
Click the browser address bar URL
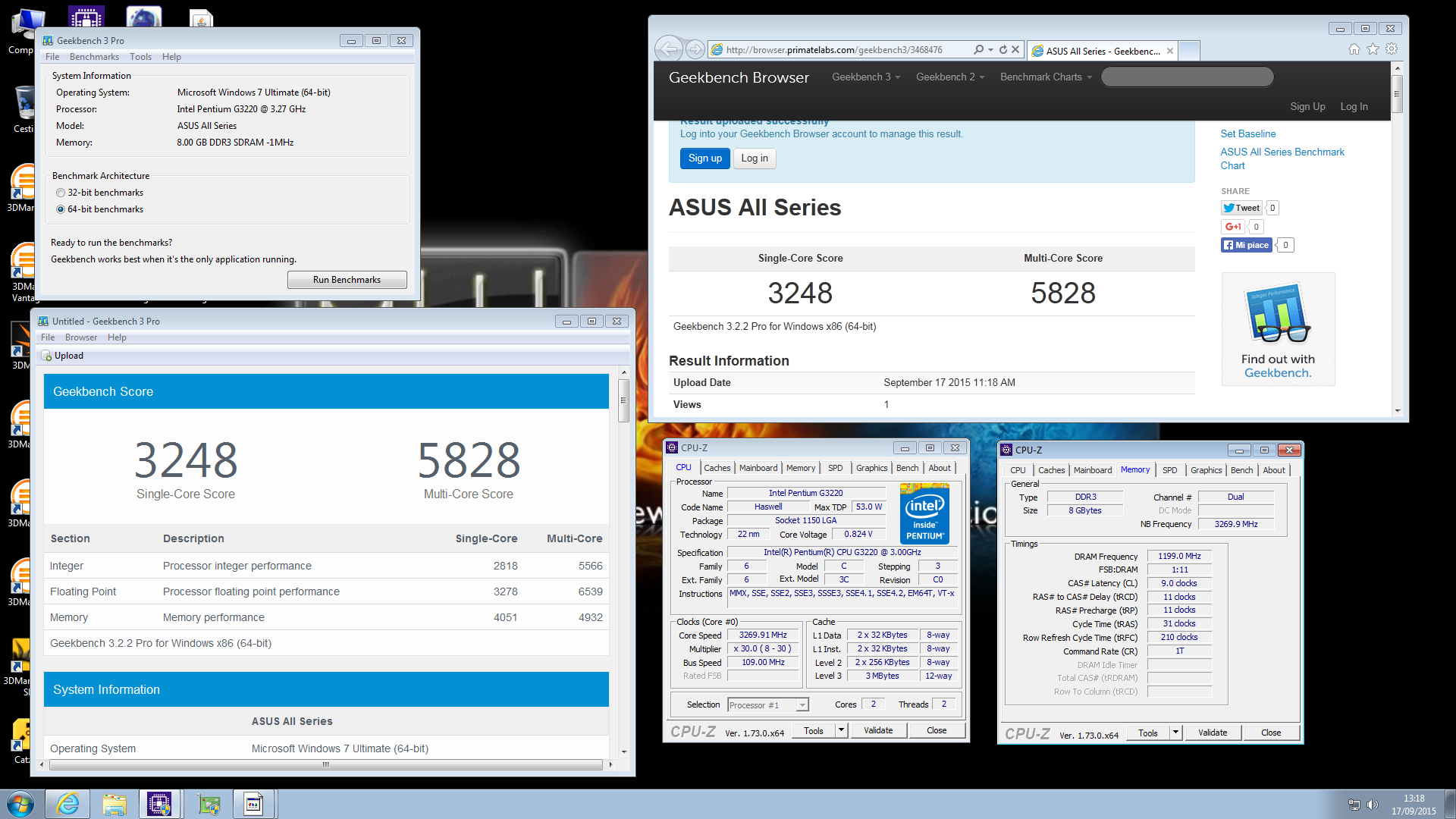click(x=833, y=50)
